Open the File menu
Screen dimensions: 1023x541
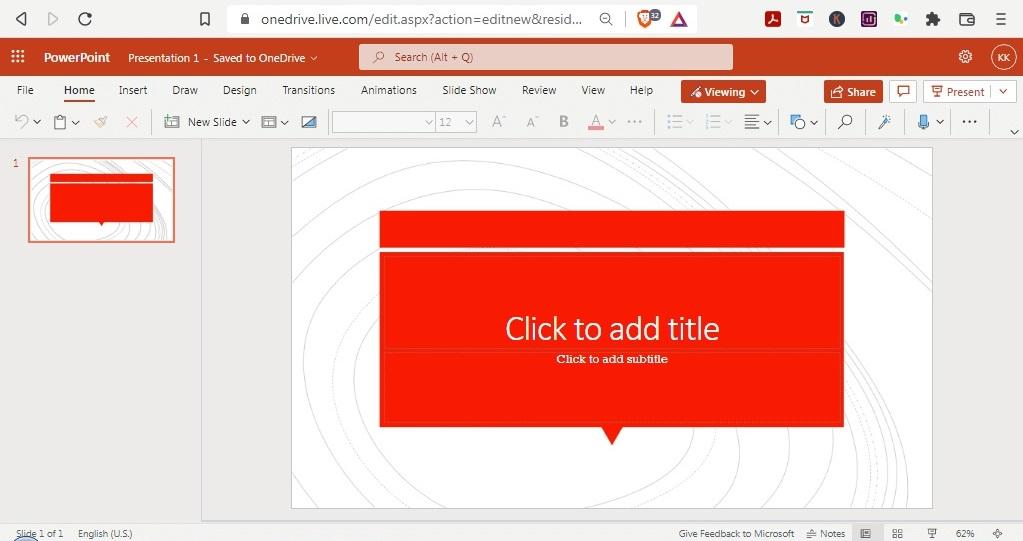click(25, 90)
